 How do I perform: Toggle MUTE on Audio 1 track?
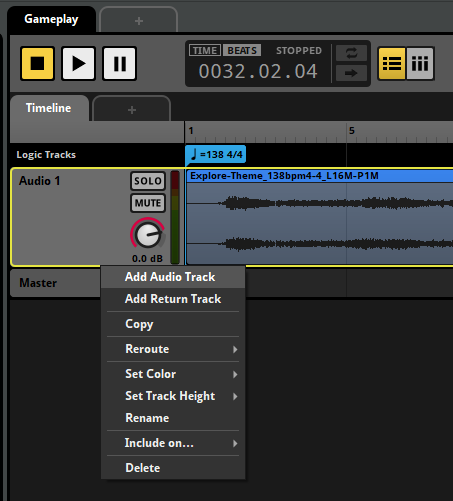148,203
